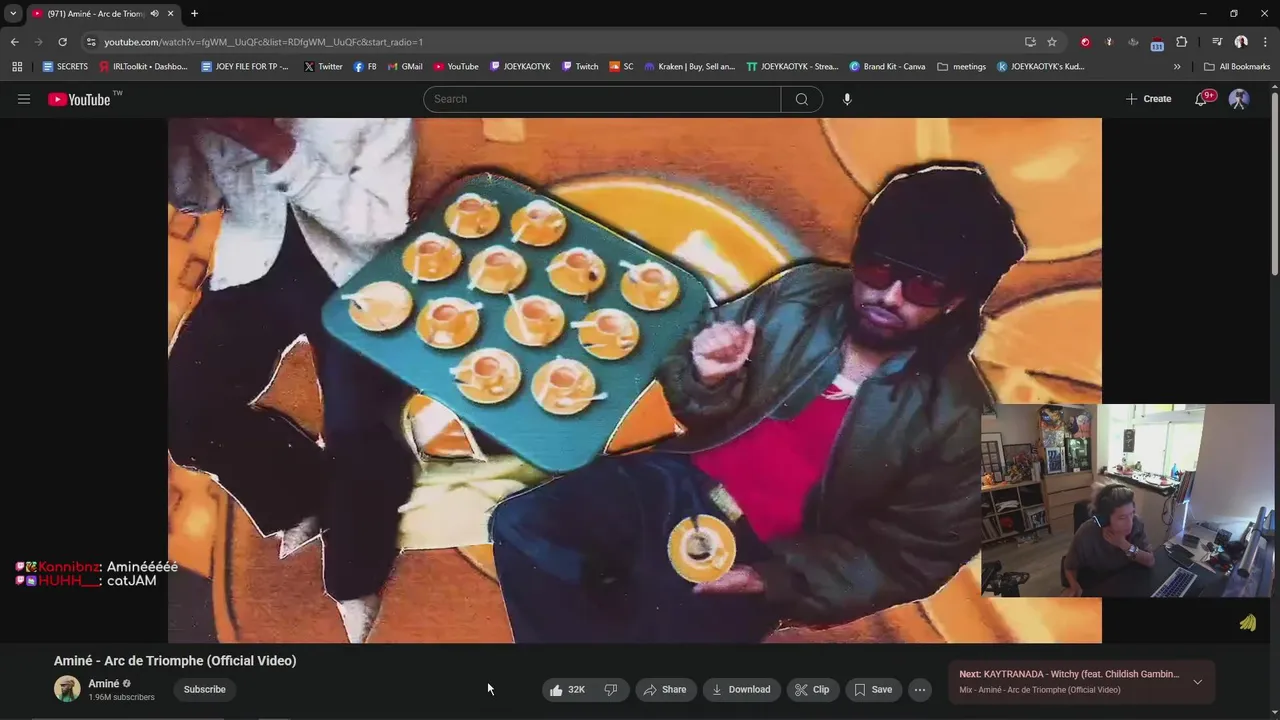This screenshot has width=1280, height=720.
Task: Bookmark this page with the star icon
Action: coord(1052,42)
